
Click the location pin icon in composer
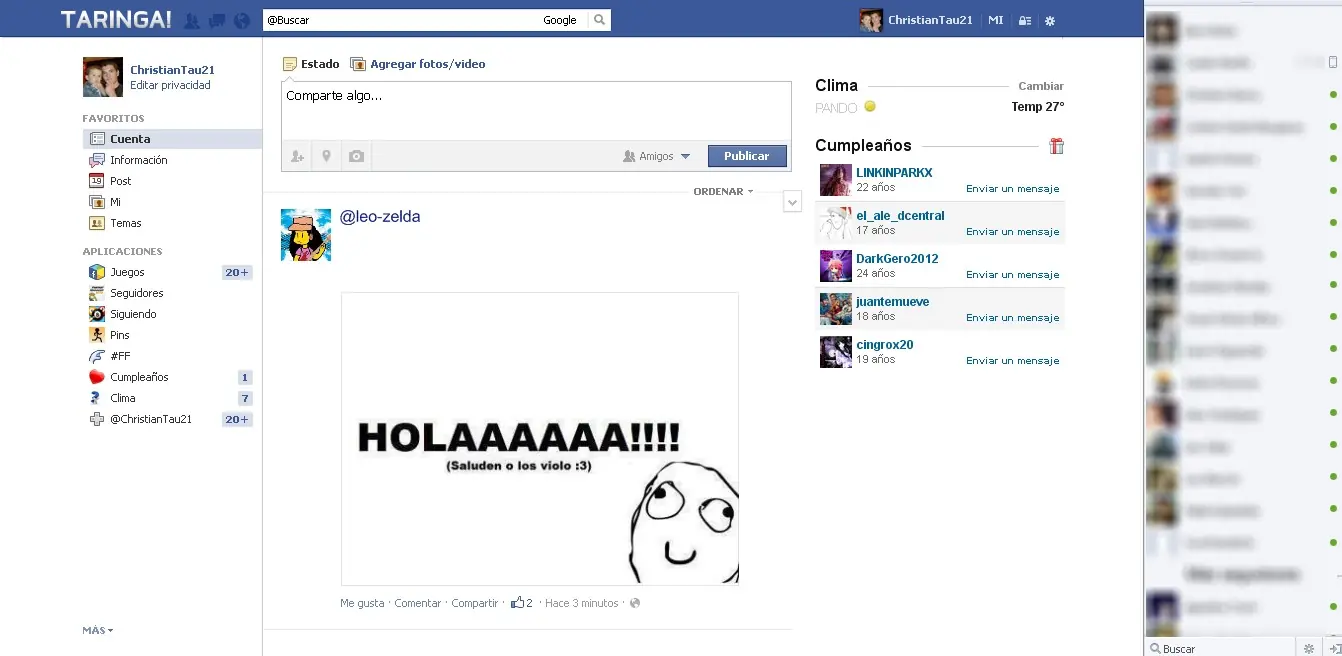pyautogui.click(x=326, y=156)
